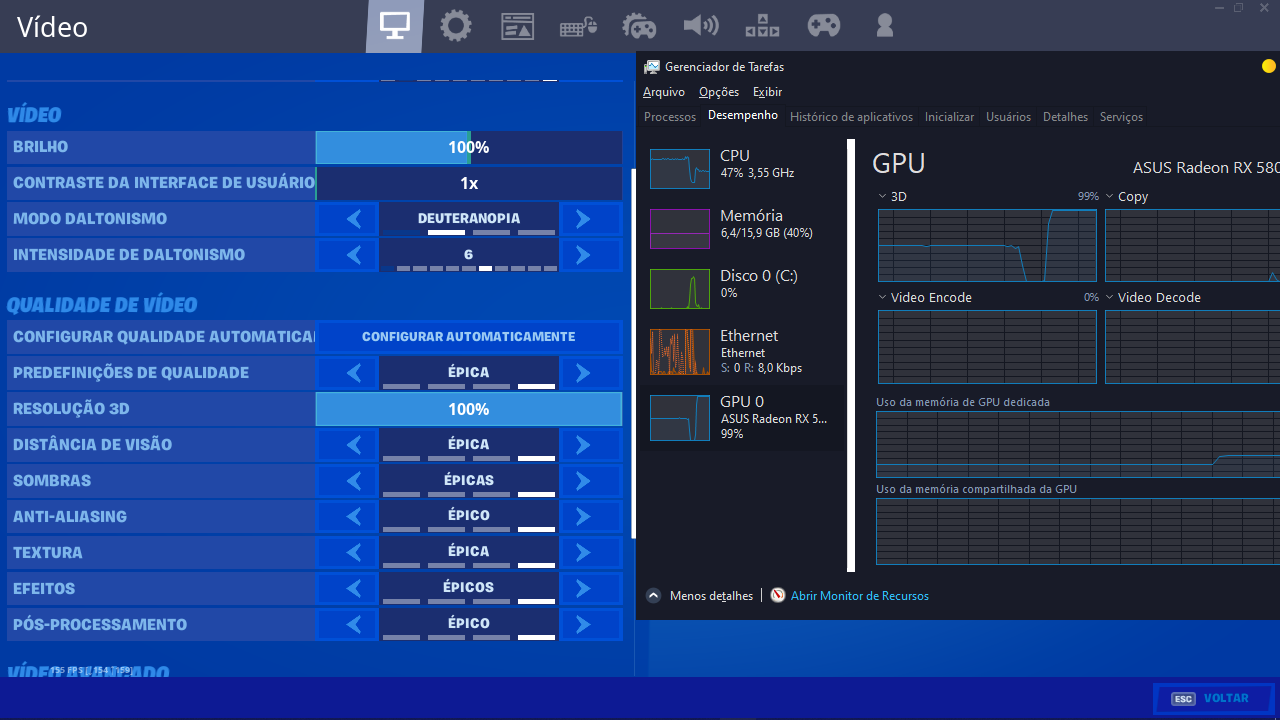Select Memória in performance sidebar
1280x720 pixels.
(x=742, y=228)
